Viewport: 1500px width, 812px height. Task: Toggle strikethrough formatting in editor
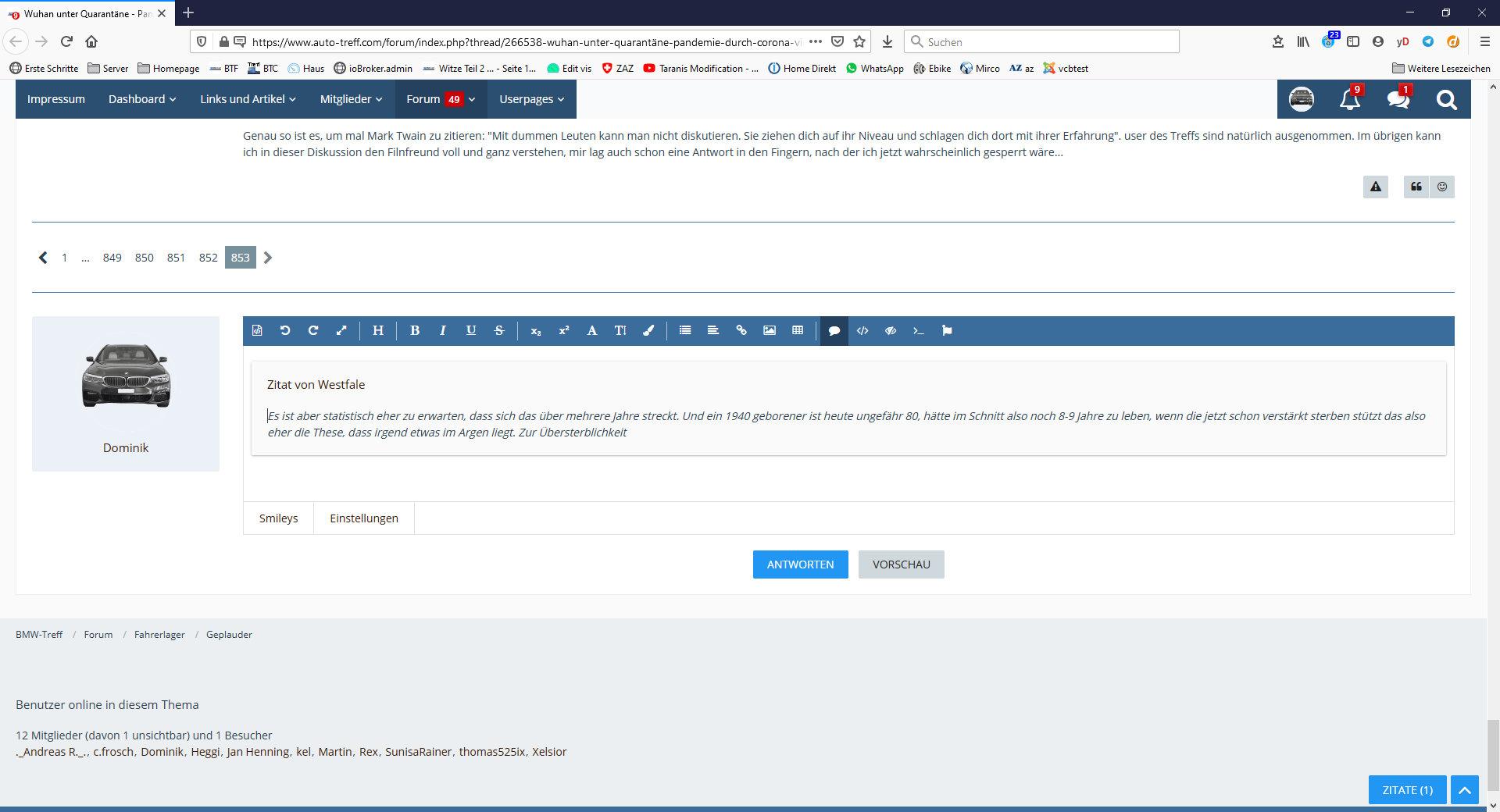coord(499,330)
